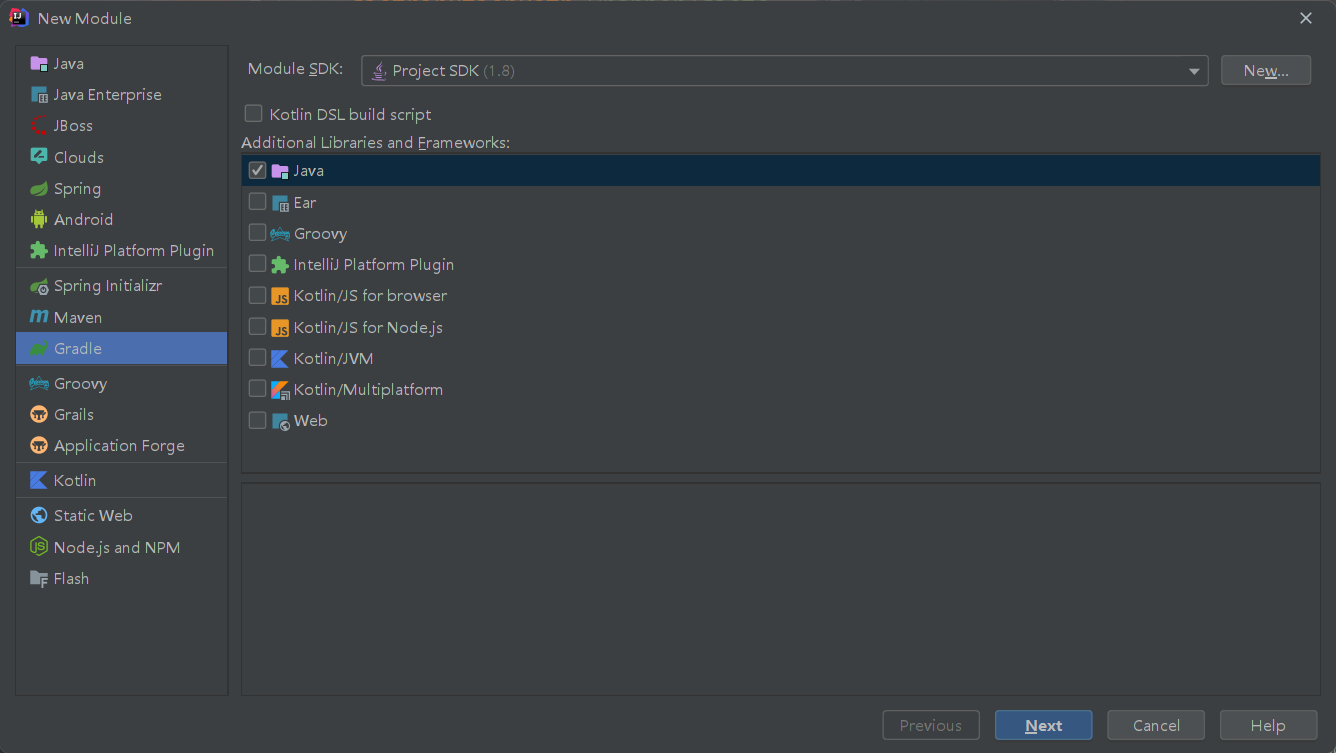1336x753 pixels.
Task: Select the Spring leaf icon
Action: tap(39, 188)
